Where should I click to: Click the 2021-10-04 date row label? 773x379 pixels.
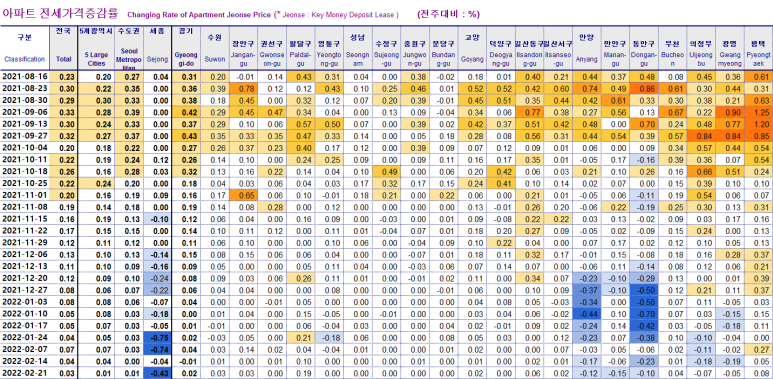[x=25, y=147]
